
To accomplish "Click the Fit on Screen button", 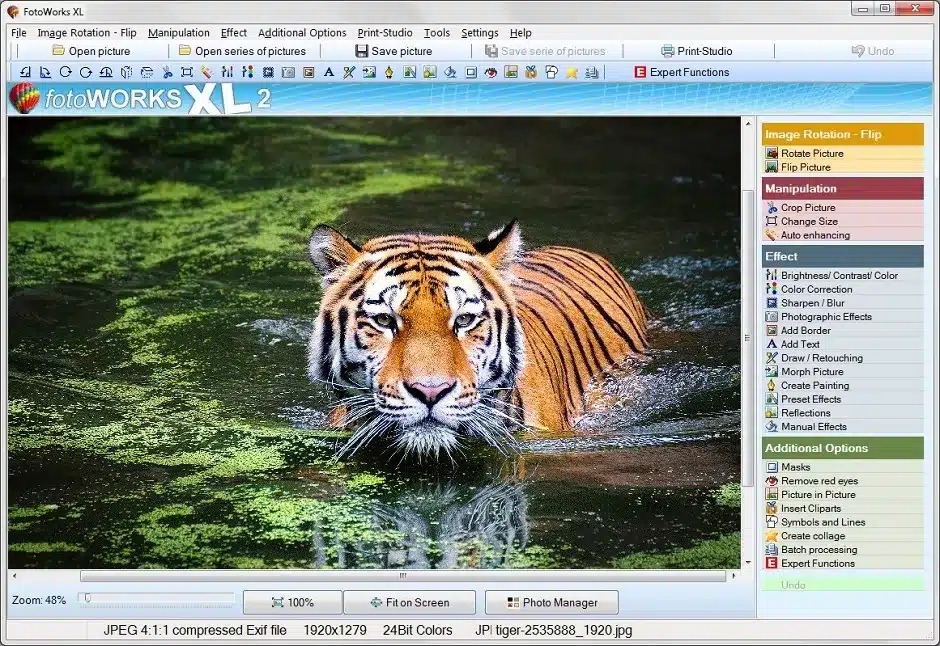I will point(409,602).
